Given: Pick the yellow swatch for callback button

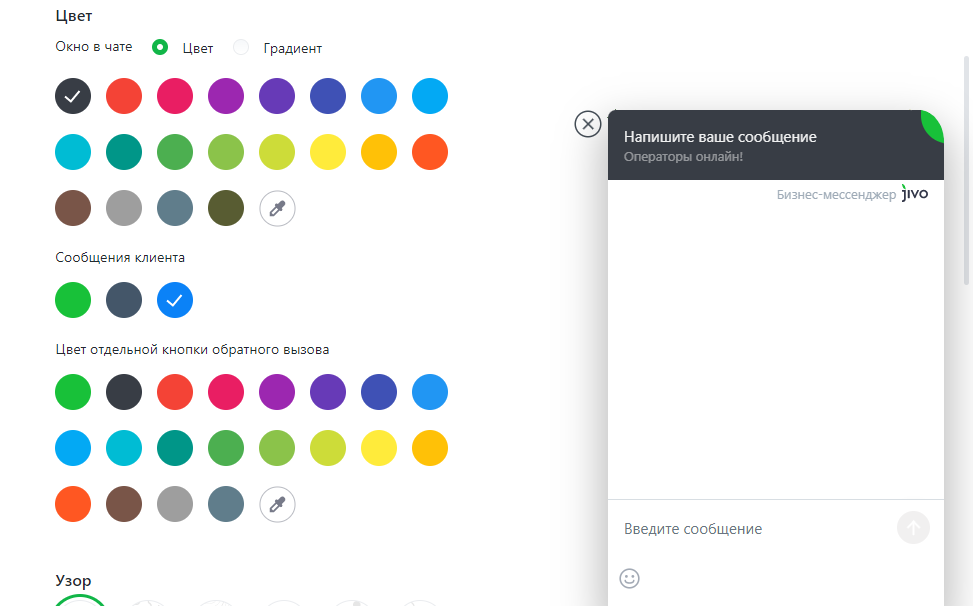Looking at the screenshot, I should tap(379, 448).
